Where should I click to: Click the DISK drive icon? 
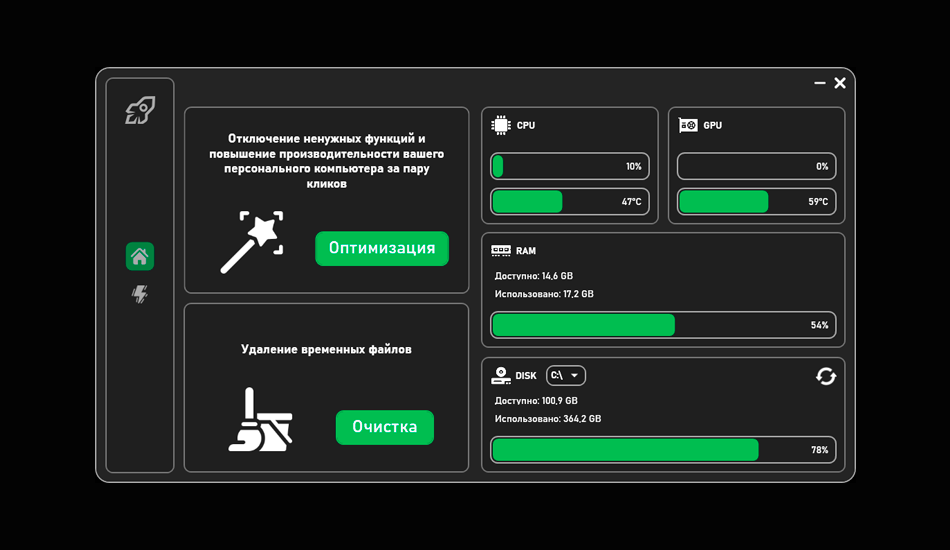coord(501,376)
